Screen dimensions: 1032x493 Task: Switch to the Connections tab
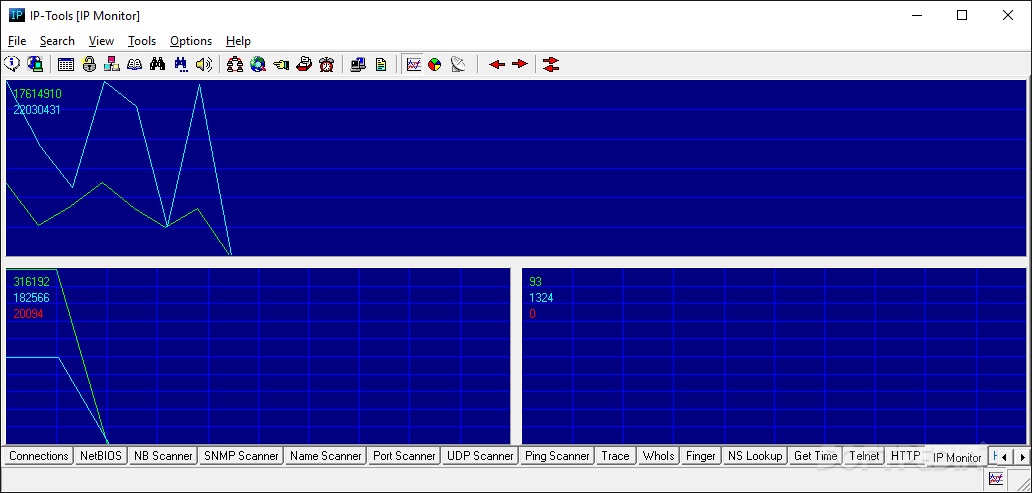(39, 456)
